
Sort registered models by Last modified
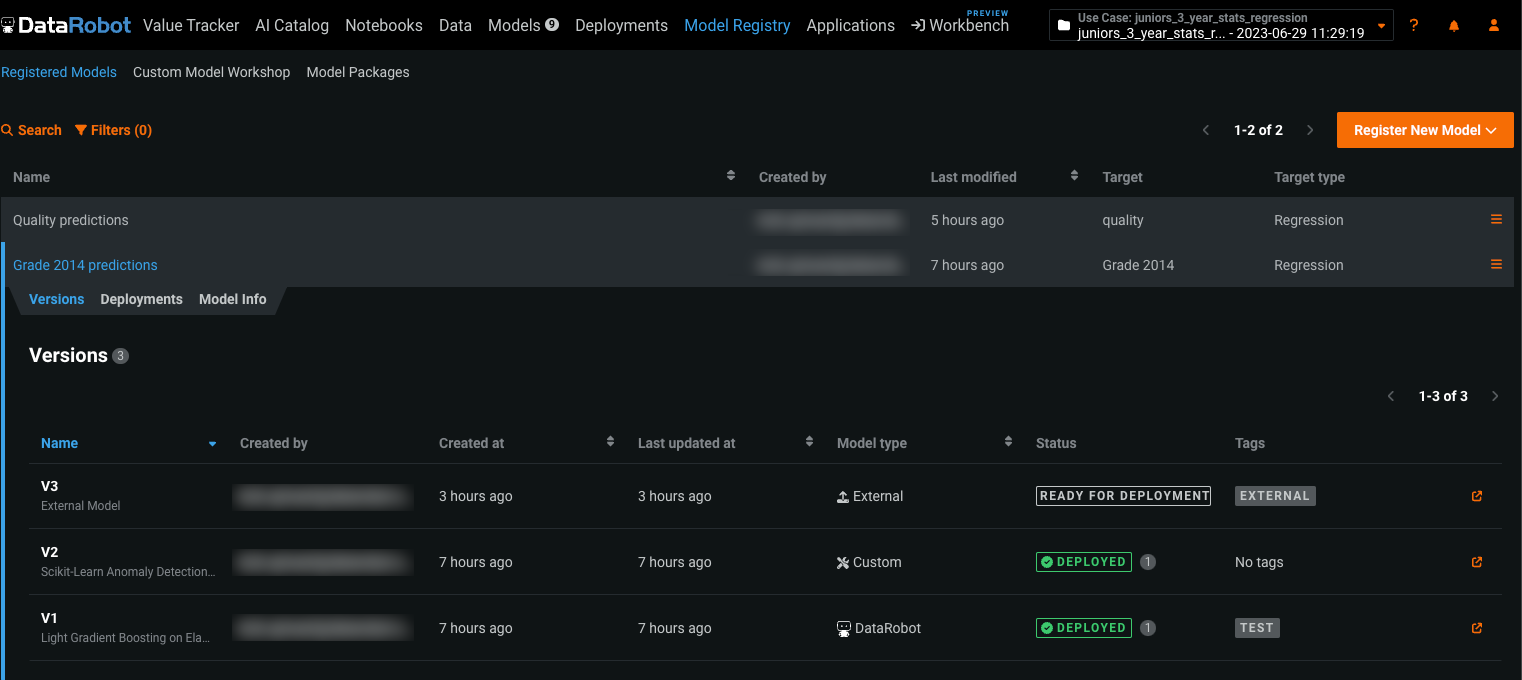(x=1074, y=176)
